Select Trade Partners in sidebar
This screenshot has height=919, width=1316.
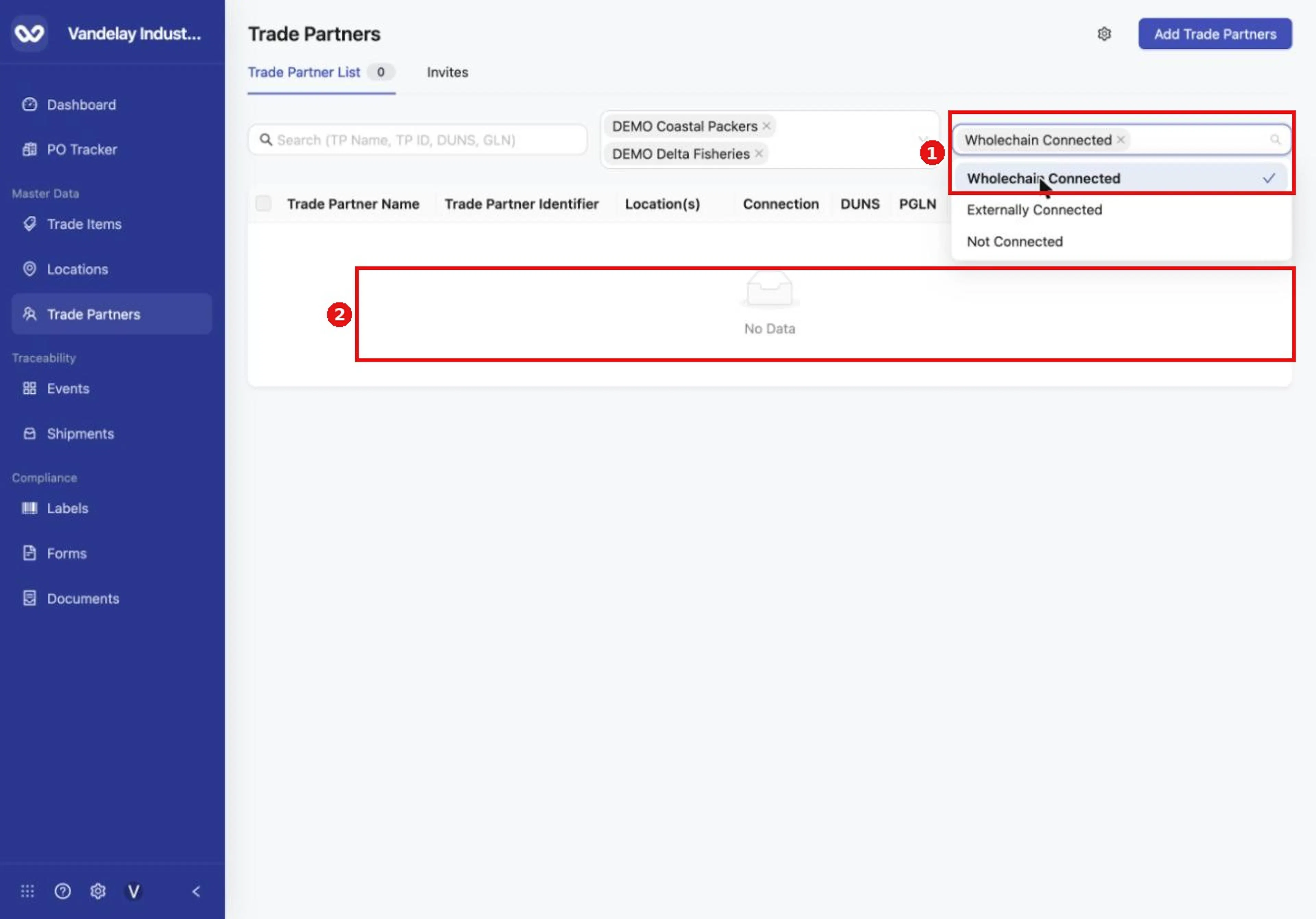111,314
